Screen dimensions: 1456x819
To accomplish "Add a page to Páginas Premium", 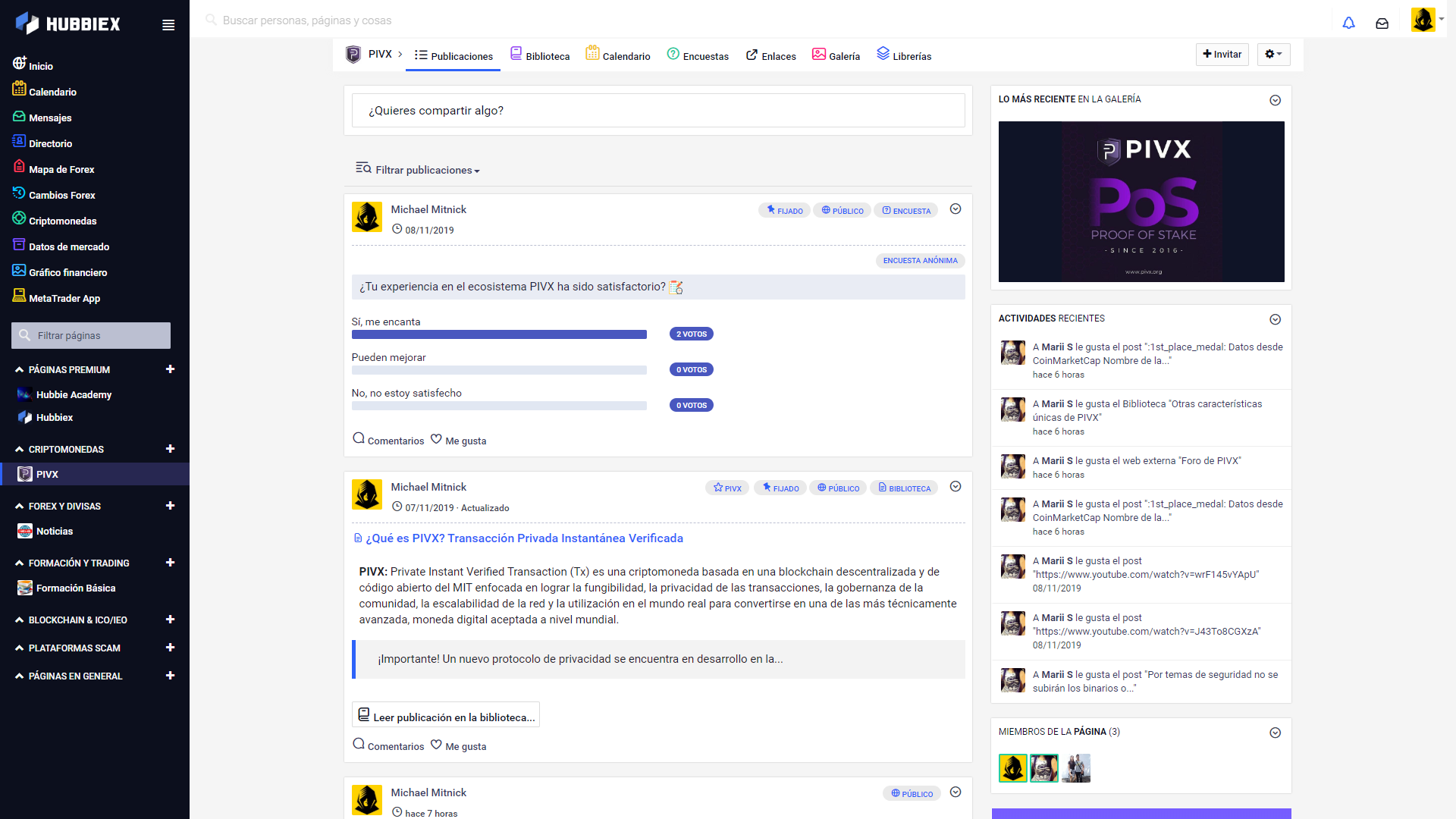I will click(170, 369).
